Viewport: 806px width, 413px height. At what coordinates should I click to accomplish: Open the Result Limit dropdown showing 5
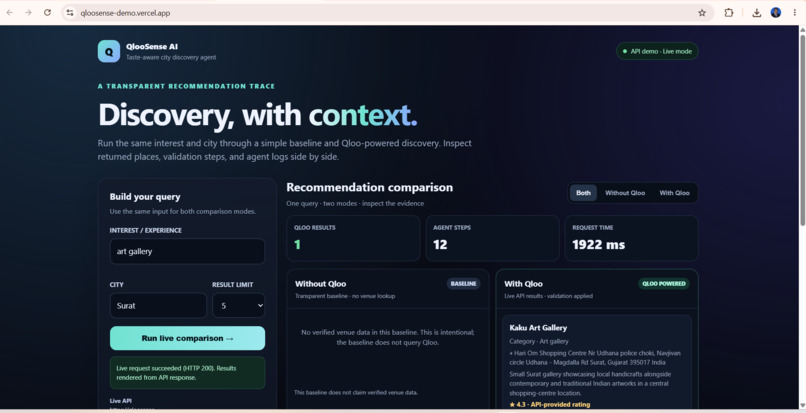pyautogui.click(x=239, y=306)
